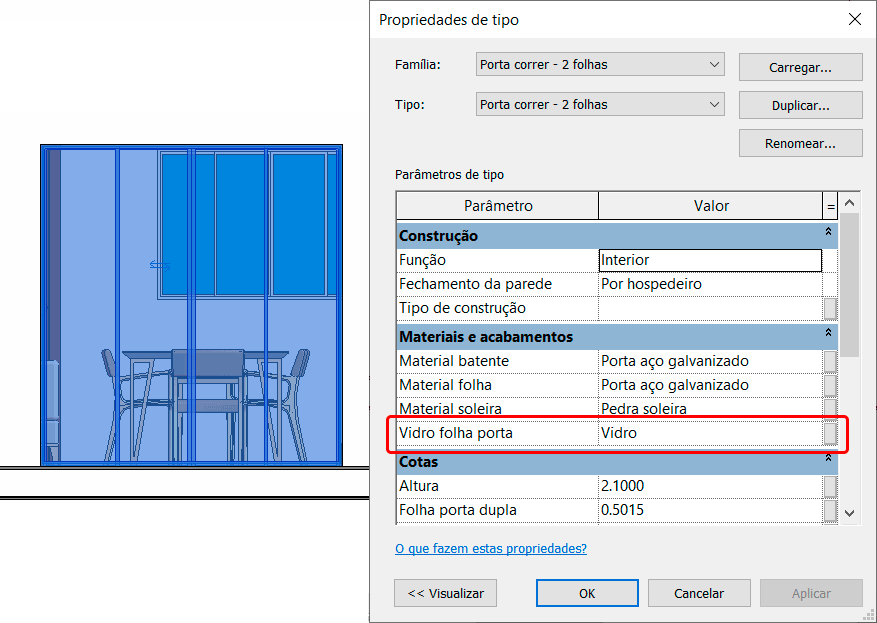Click small button beside Pedra soleira value
Viewport: 877px width, 623px height.
(830, 409)
